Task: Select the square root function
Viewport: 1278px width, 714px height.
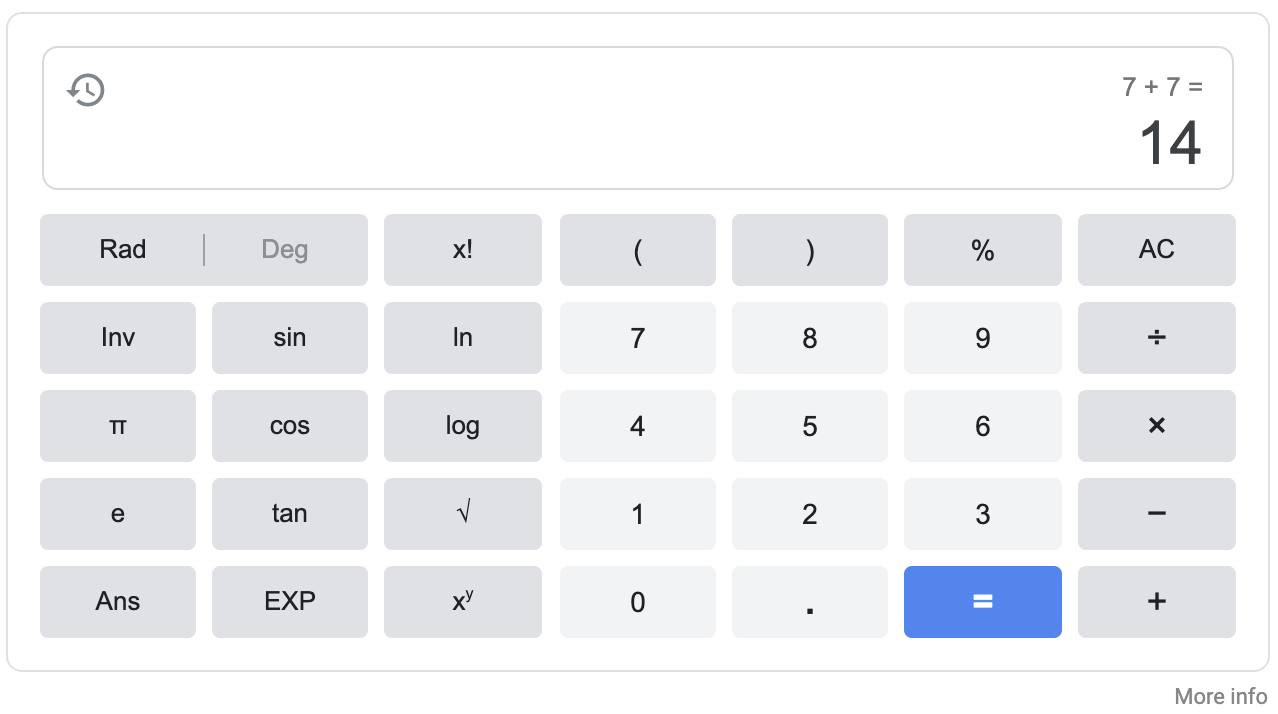Action: click(x=462, y=514)
